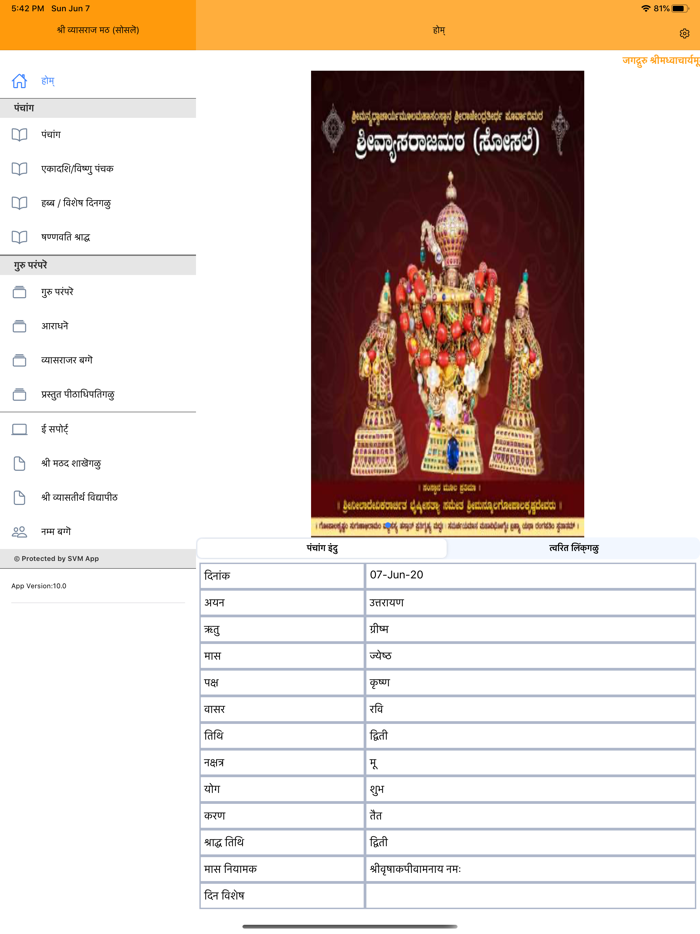
Task: Click book icon beside हब्ब / विशेष दिनगळु
Action: (19, 203)
